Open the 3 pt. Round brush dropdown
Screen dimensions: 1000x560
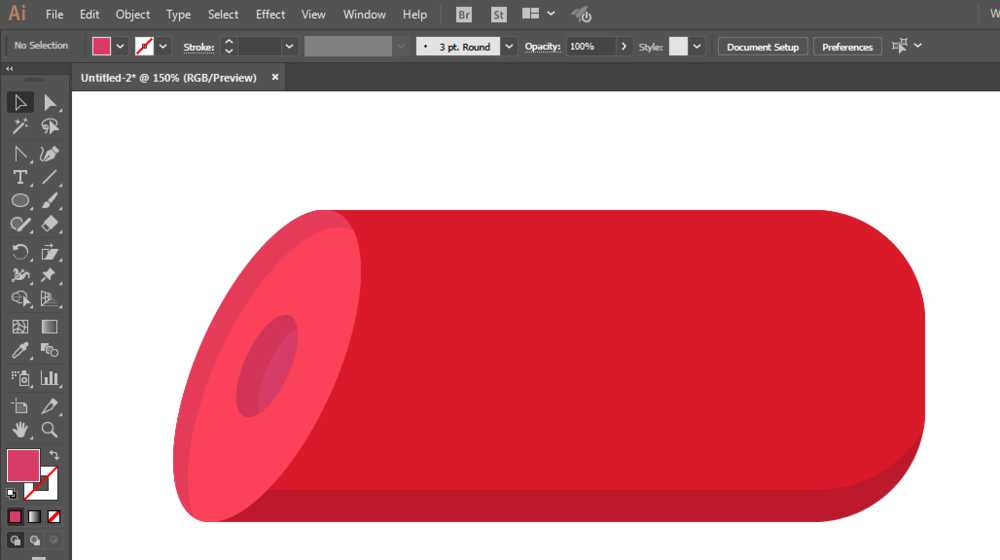click(509, 47)
